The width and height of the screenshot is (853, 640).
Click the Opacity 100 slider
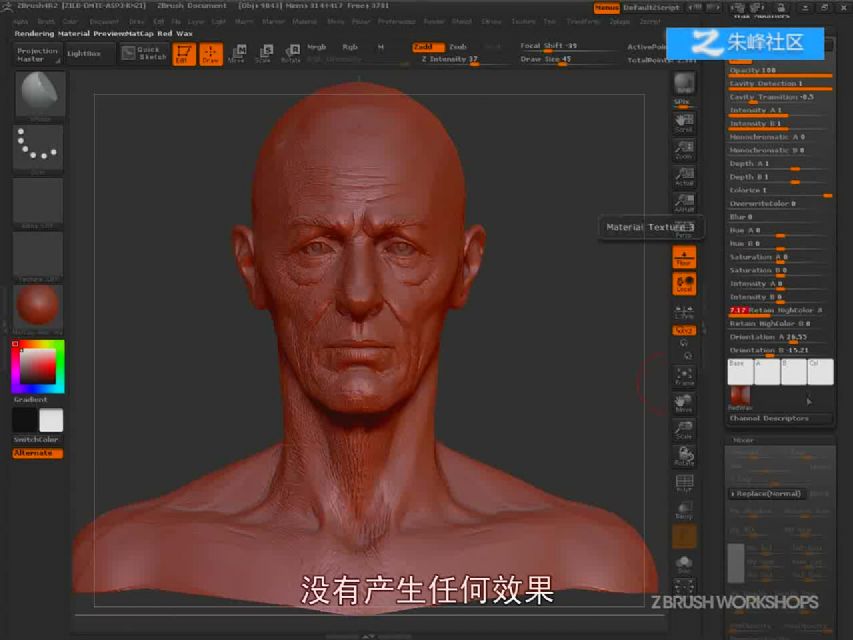click(x=780, y=71)
